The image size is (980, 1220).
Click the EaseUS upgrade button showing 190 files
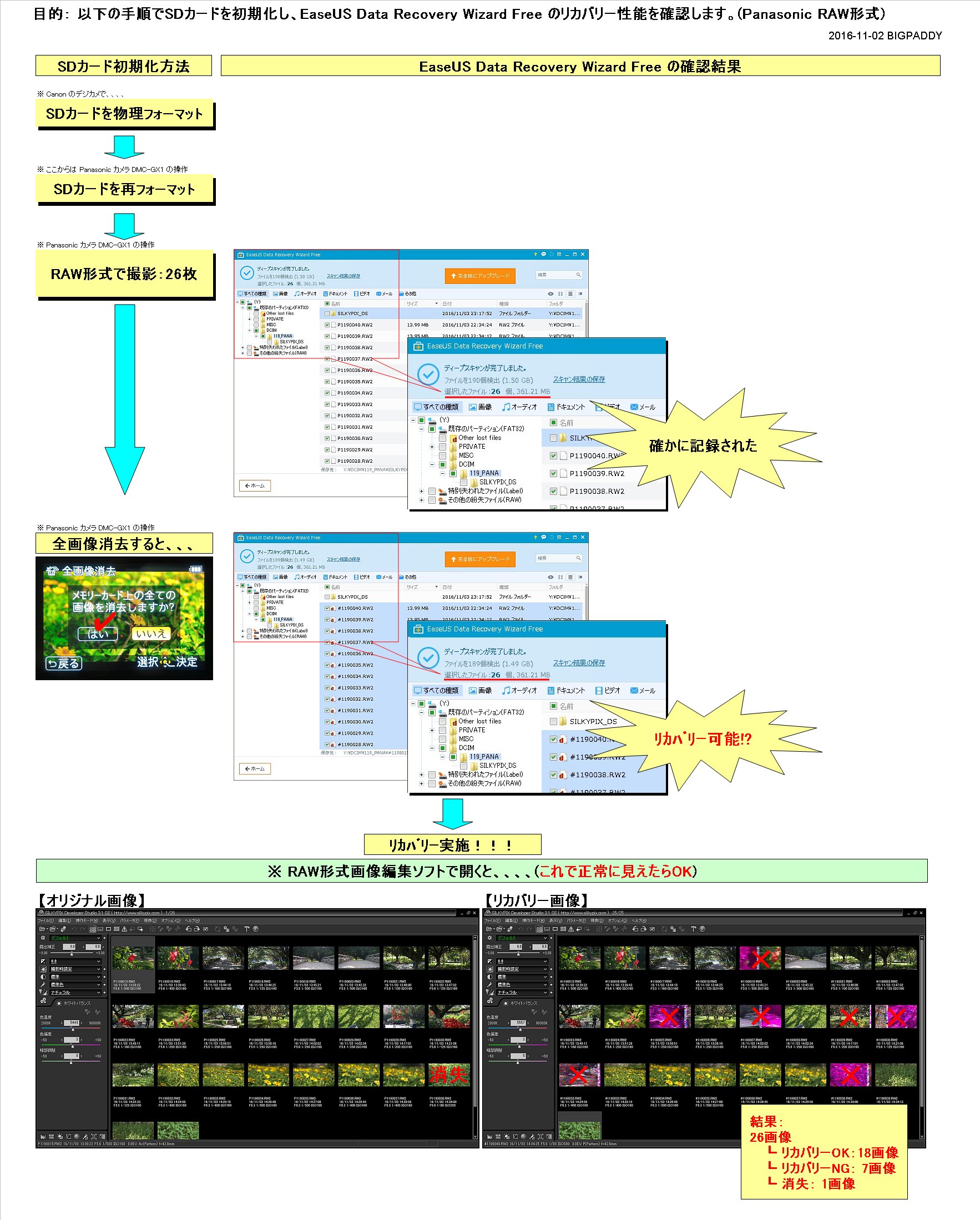tap(479, 276)
